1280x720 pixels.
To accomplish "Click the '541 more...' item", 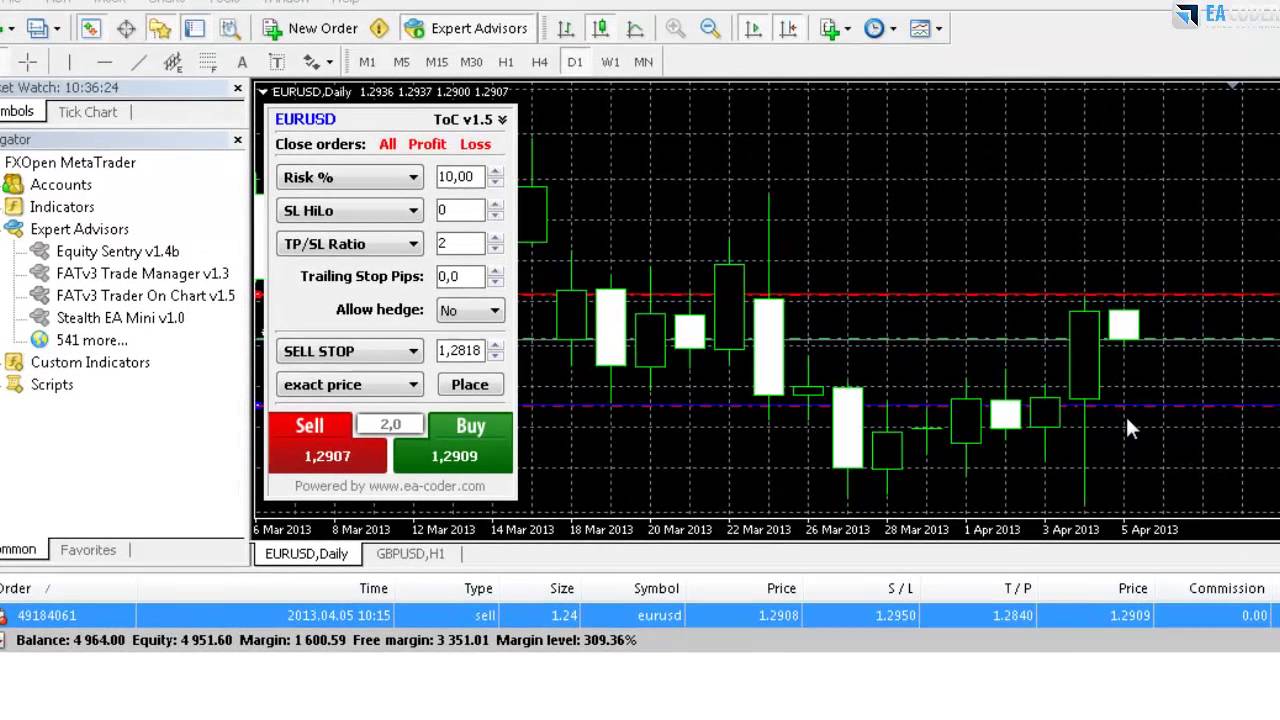I will pyautogui.click(x=92, y=340).
